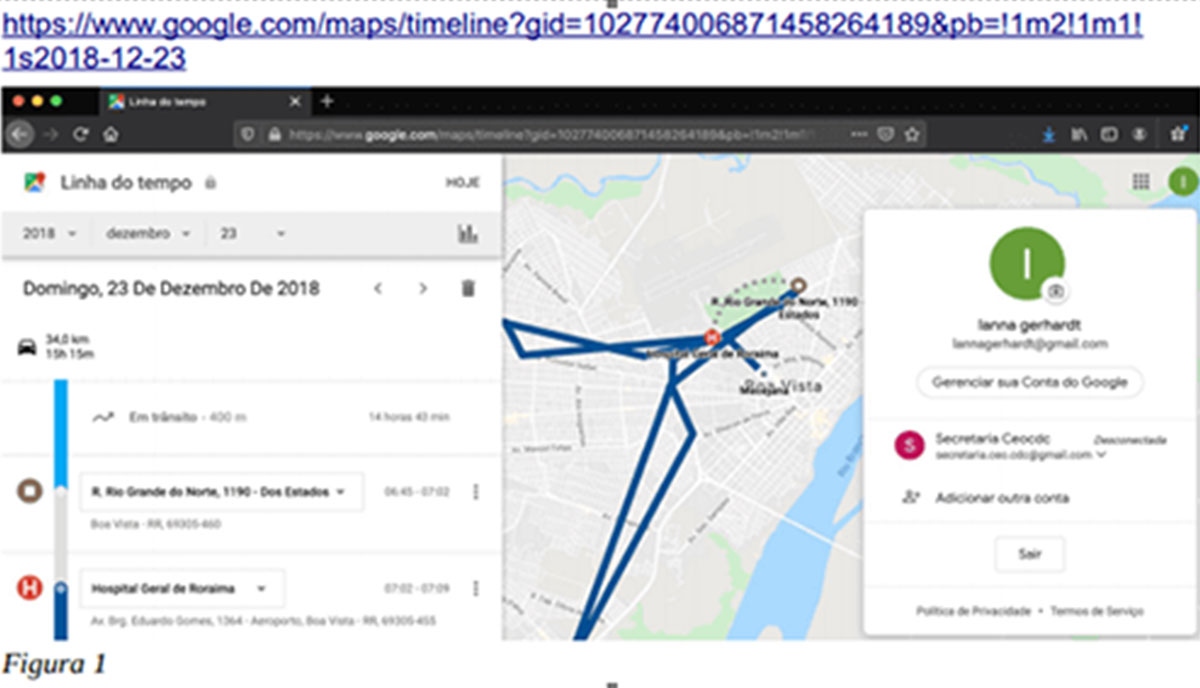The height and width of the screenshot is (688, 1200).
Task: Close the 'Linha do tempo' tab
Action: 295,102
